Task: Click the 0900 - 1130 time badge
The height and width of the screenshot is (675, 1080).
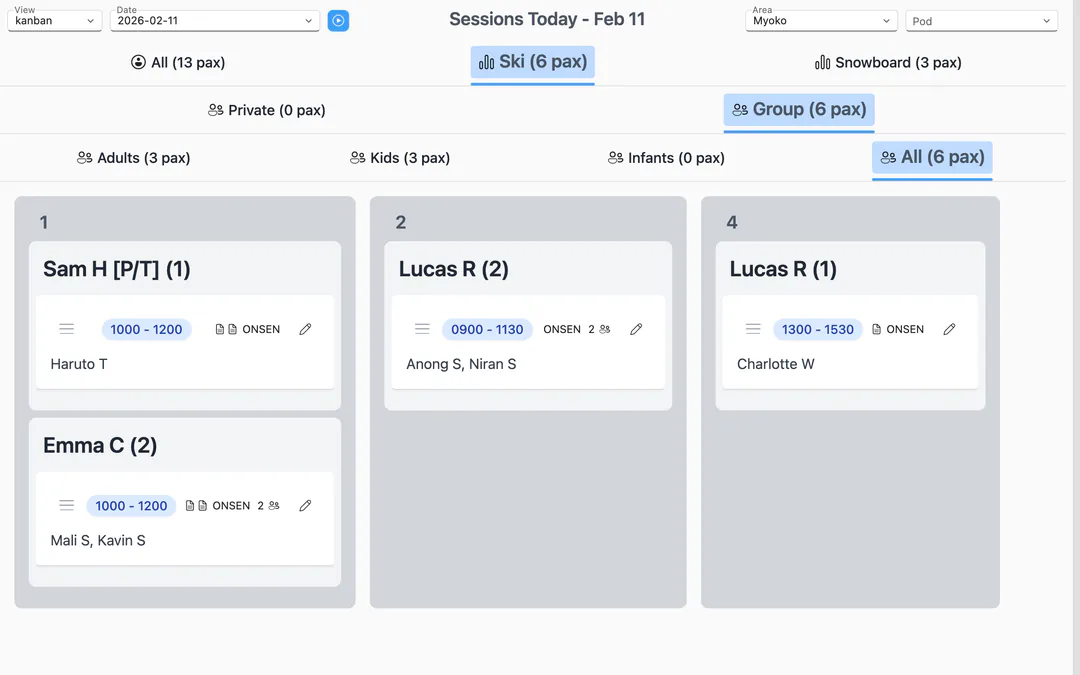Action: coord(487,329)
